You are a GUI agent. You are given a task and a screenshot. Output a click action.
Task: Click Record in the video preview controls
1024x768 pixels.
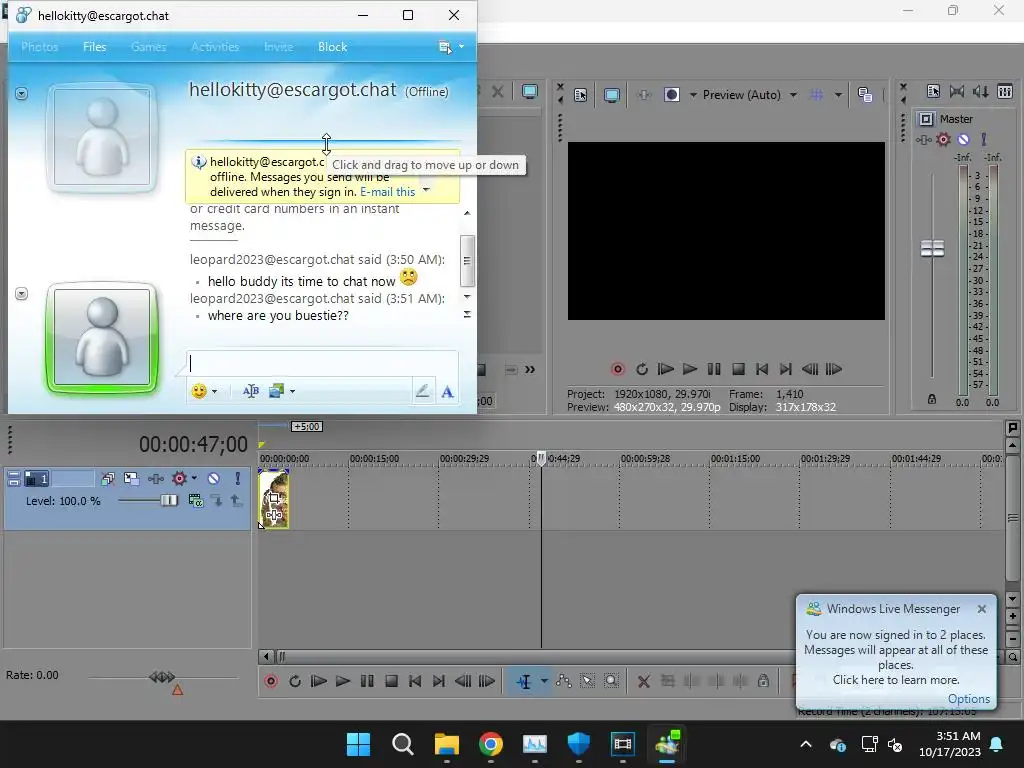tap(617, 369)
